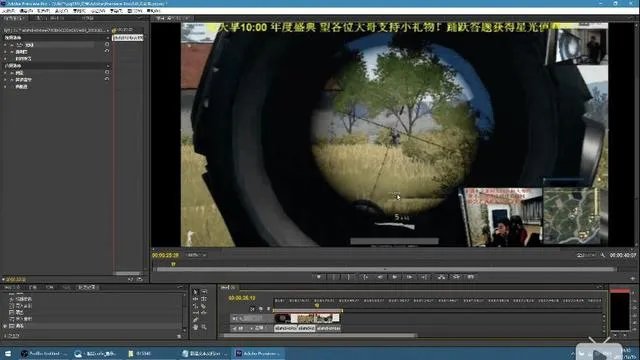
Task: Expand the Time Remapping effect
Action: coord(5,59)
